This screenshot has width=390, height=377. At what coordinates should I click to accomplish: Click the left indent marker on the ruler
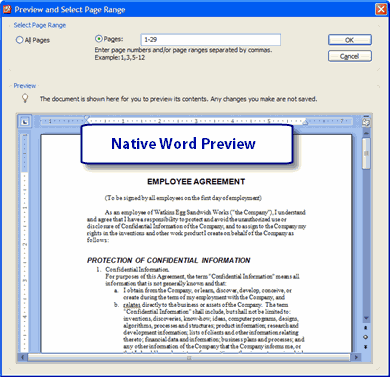coord(86,119)
